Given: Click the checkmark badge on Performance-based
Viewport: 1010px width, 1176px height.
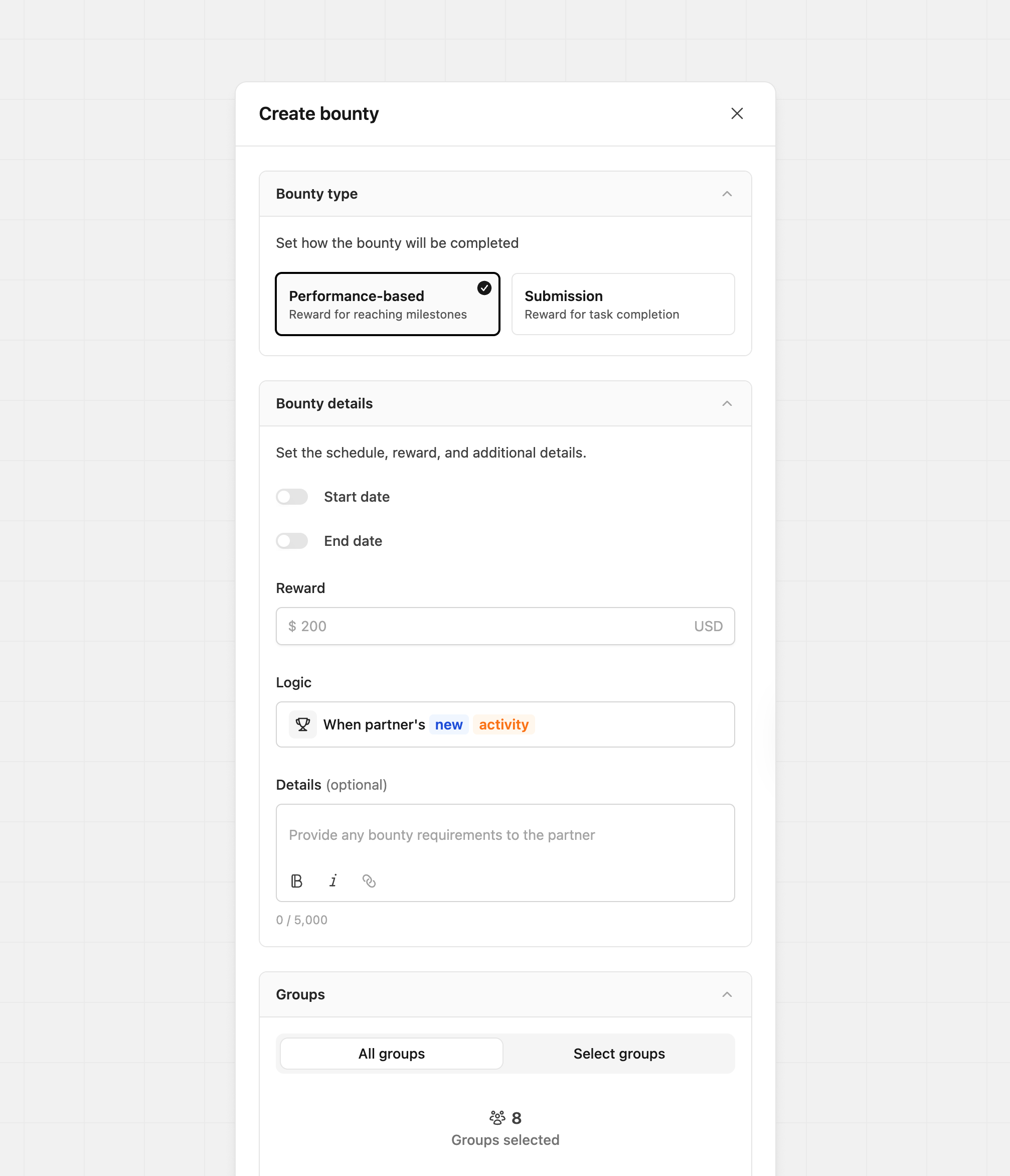Looking at the screenshot, I should tap(484, 288).
